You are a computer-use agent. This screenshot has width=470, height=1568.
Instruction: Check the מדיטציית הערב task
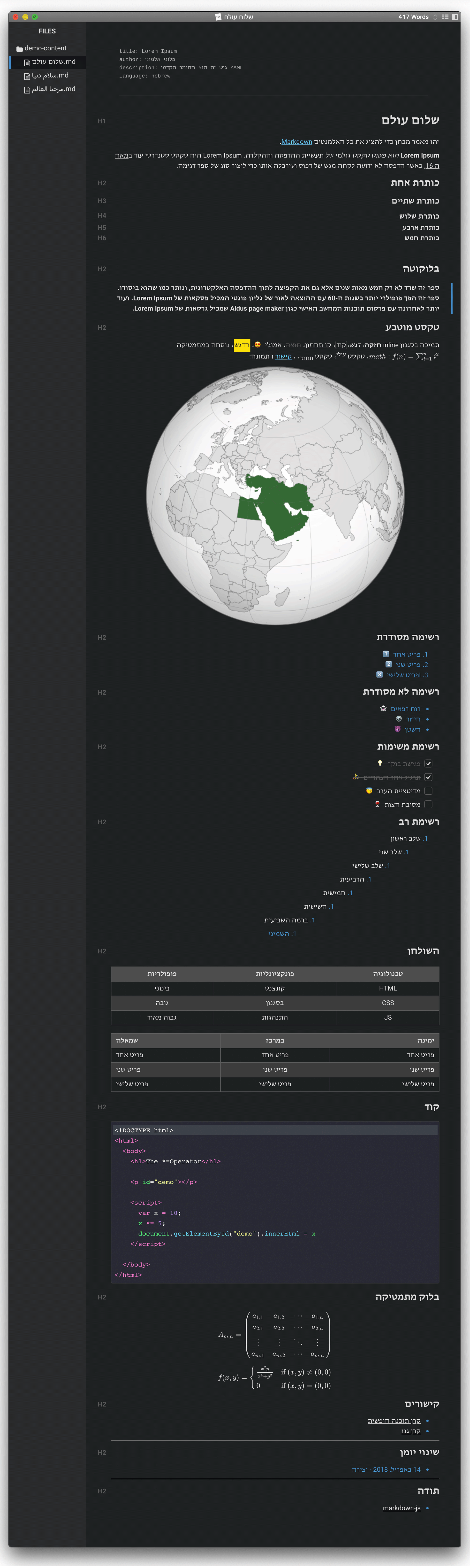coord(428,791)
